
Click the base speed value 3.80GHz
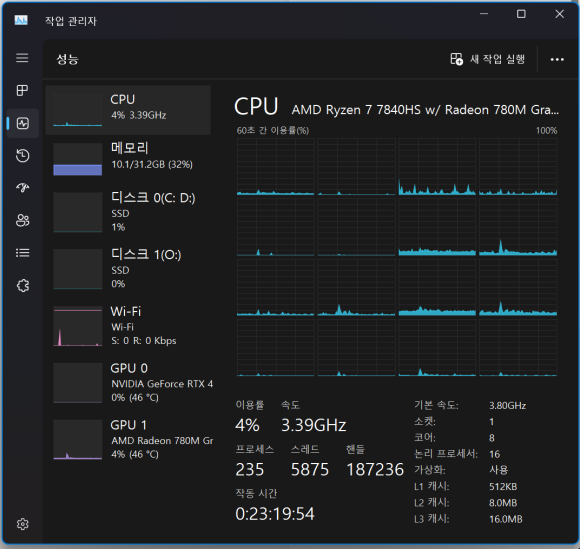pos(508,405)
